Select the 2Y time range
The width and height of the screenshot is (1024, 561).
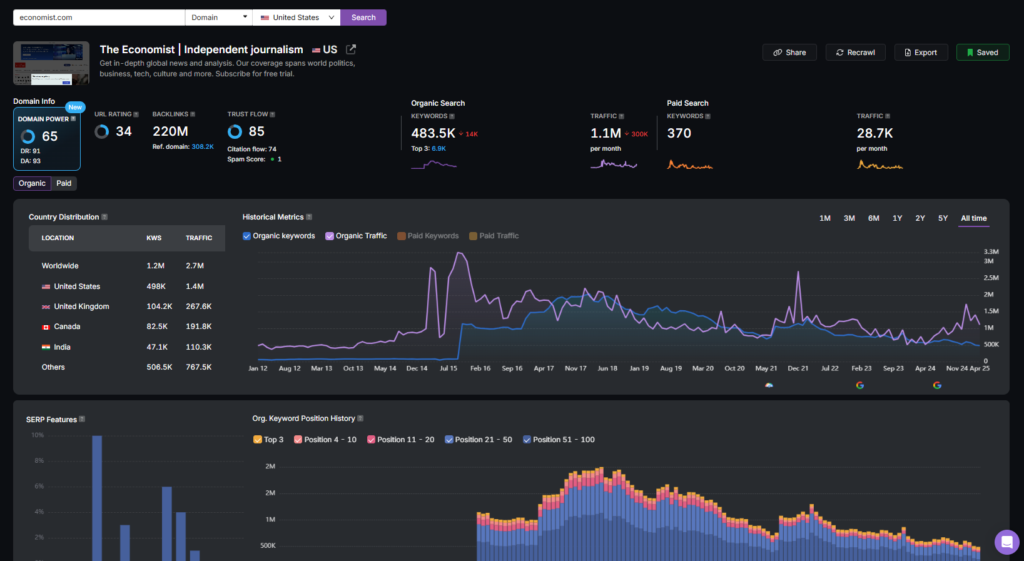pos(920,218)
